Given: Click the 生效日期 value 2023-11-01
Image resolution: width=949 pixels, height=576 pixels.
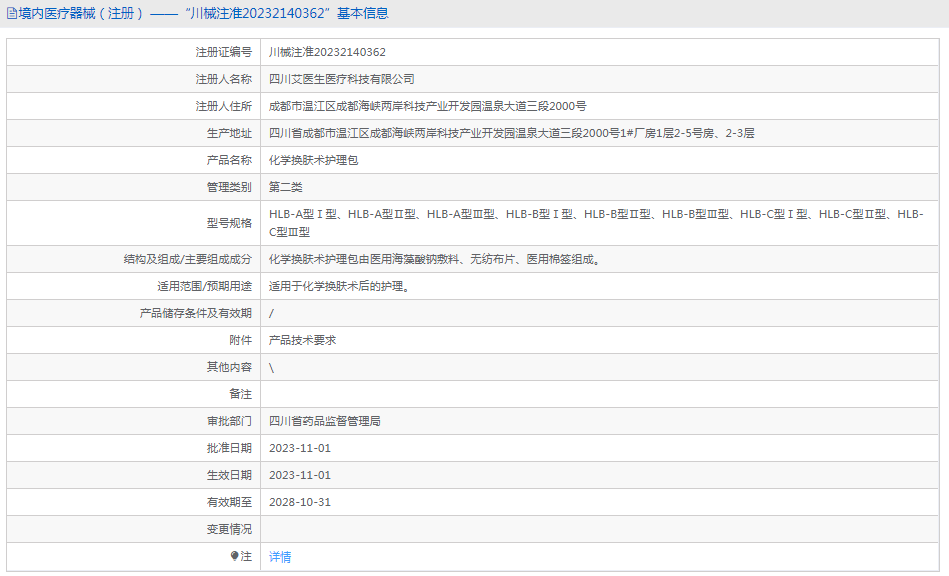Looking at the screenshot, I should pos(300,475).
